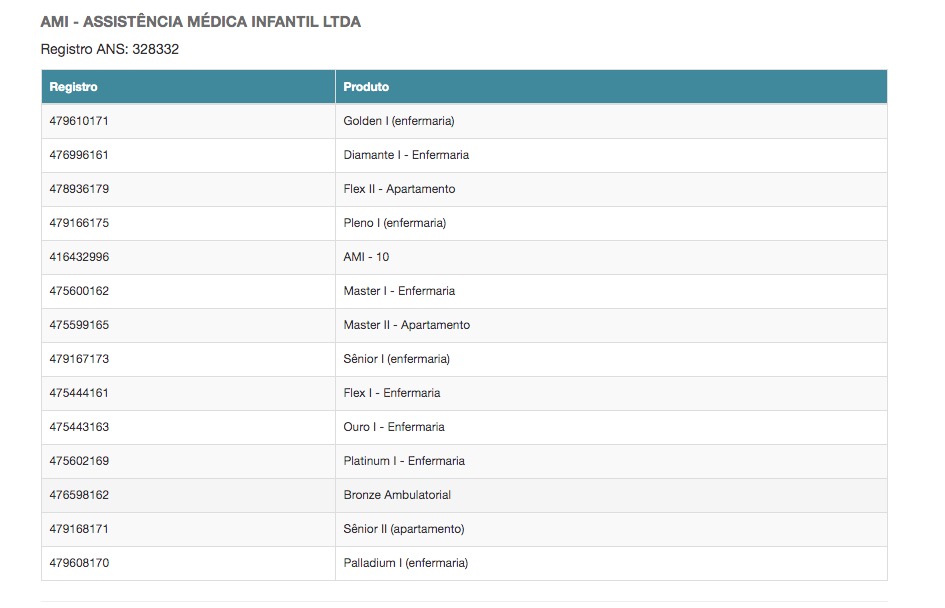The width and height of the screenshot is (945, 608).
Task: Click the AMI company title heading
Action: 200,22
